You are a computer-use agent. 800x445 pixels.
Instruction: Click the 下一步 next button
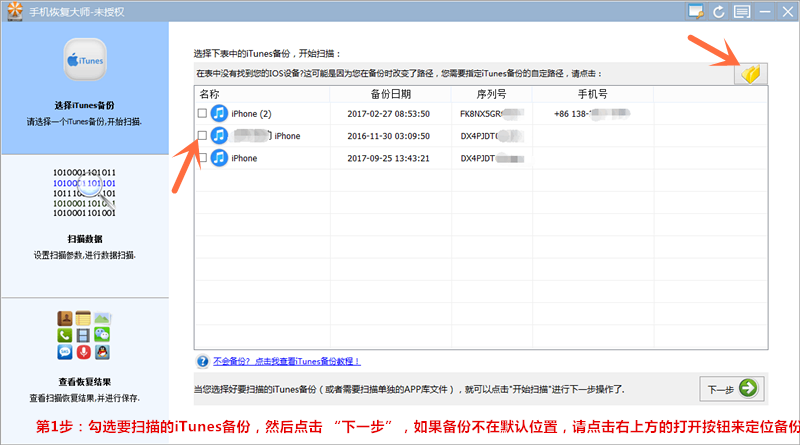point(732,389)
